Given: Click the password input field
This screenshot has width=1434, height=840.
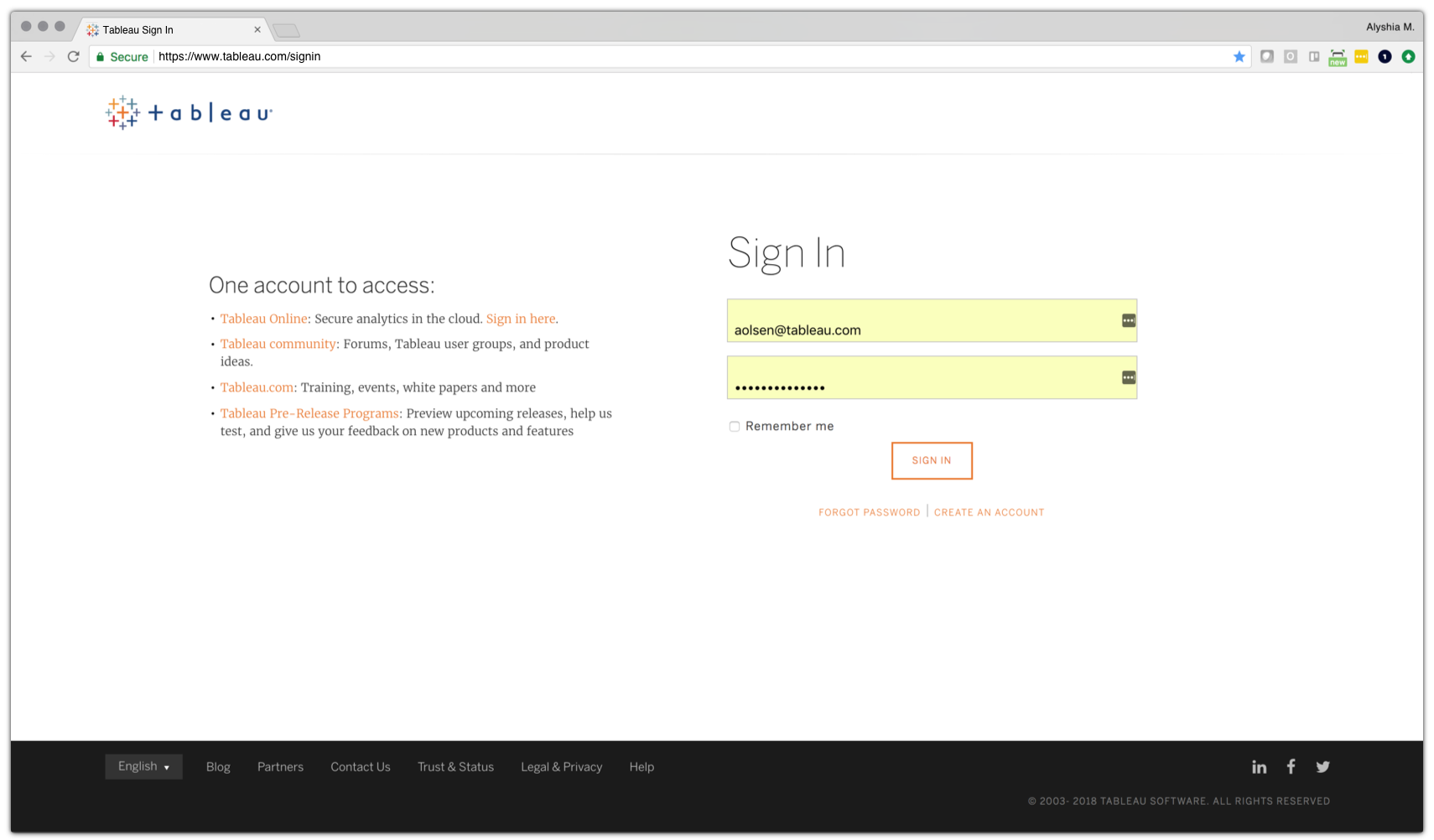Looking at the screenshot, I should pyautogui.click(x=932, y=377).
